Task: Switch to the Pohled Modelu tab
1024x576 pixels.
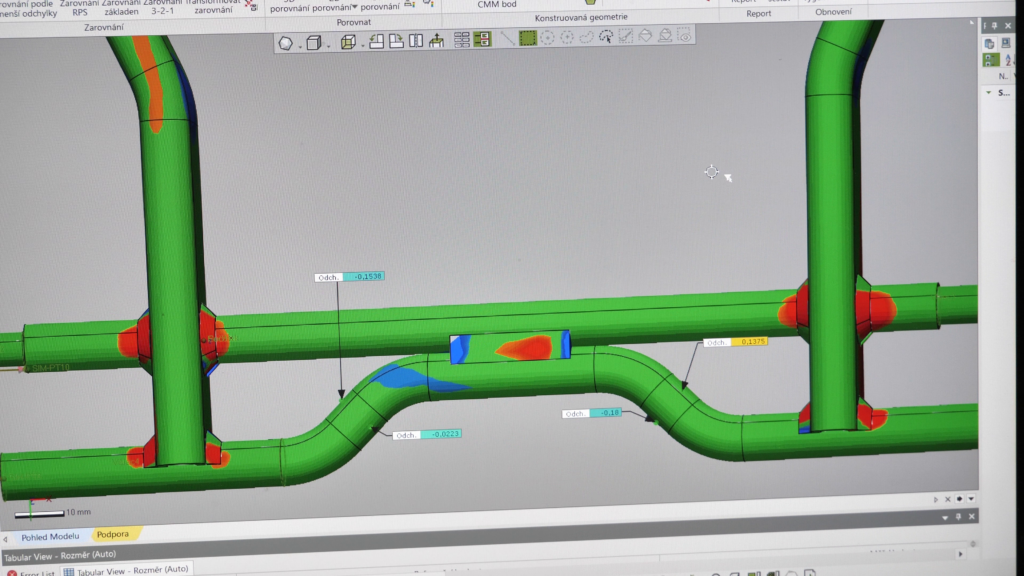Action: pos(52,536)
